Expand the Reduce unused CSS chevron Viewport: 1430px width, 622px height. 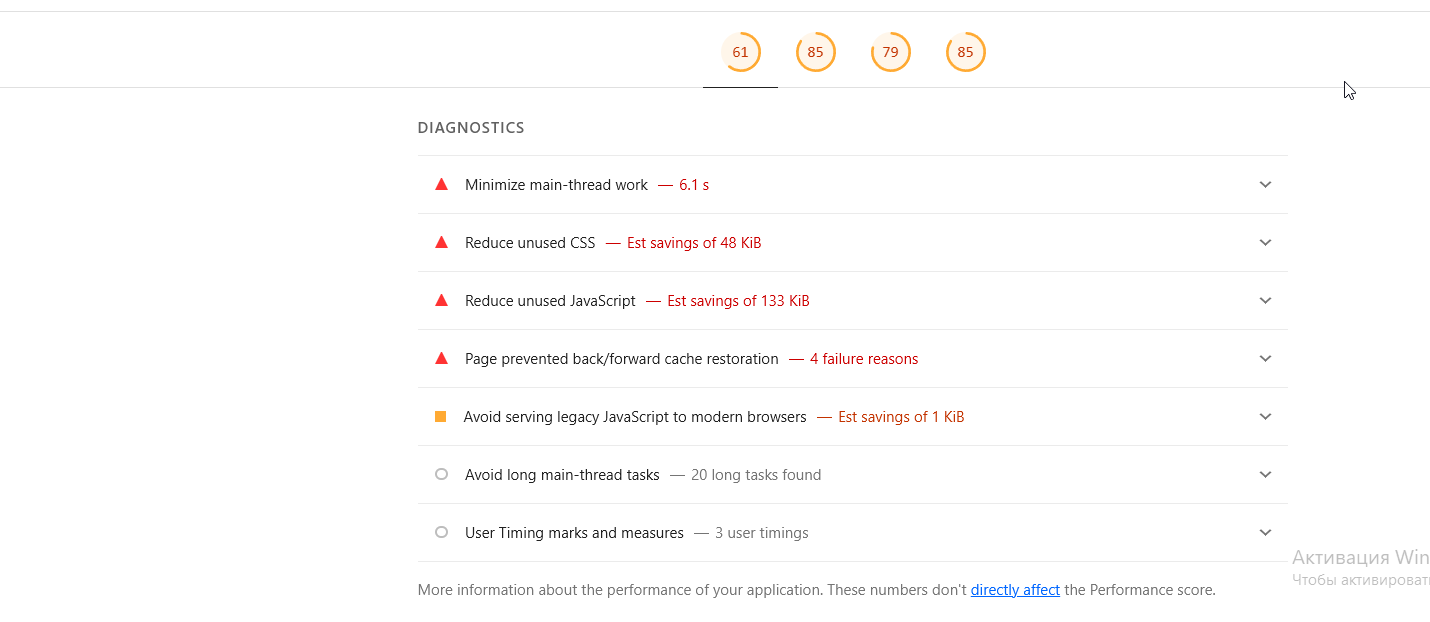pyautogui.click(x=1265, y=243)
